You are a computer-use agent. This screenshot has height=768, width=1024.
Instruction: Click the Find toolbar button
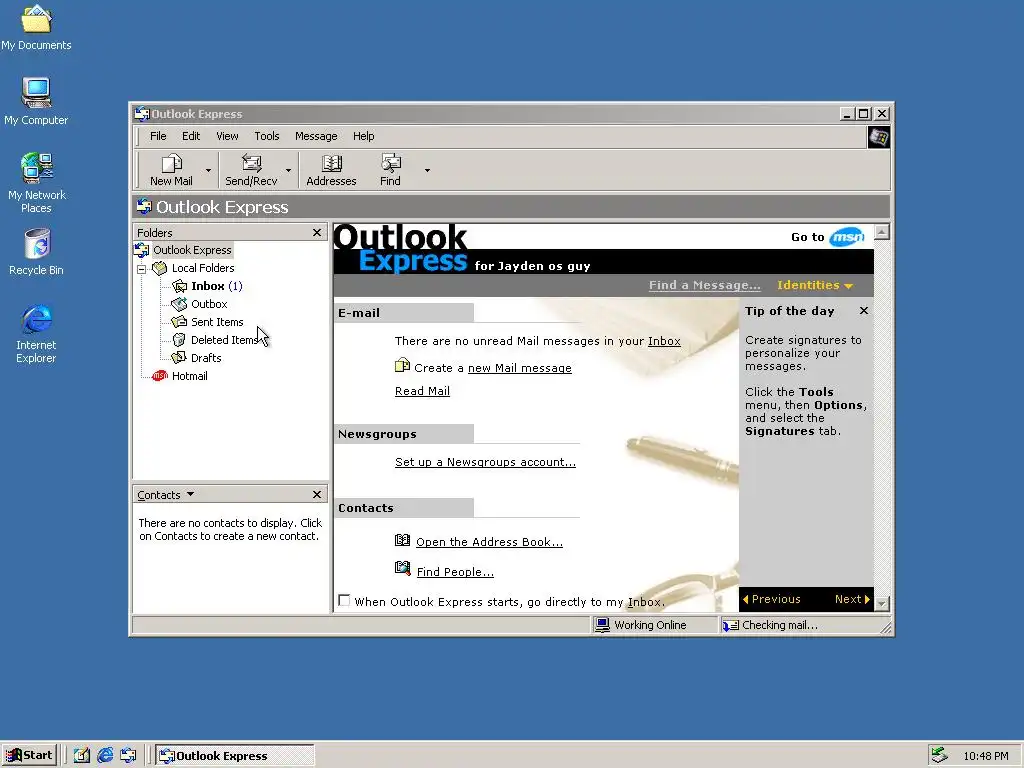[x=391, y=170]
